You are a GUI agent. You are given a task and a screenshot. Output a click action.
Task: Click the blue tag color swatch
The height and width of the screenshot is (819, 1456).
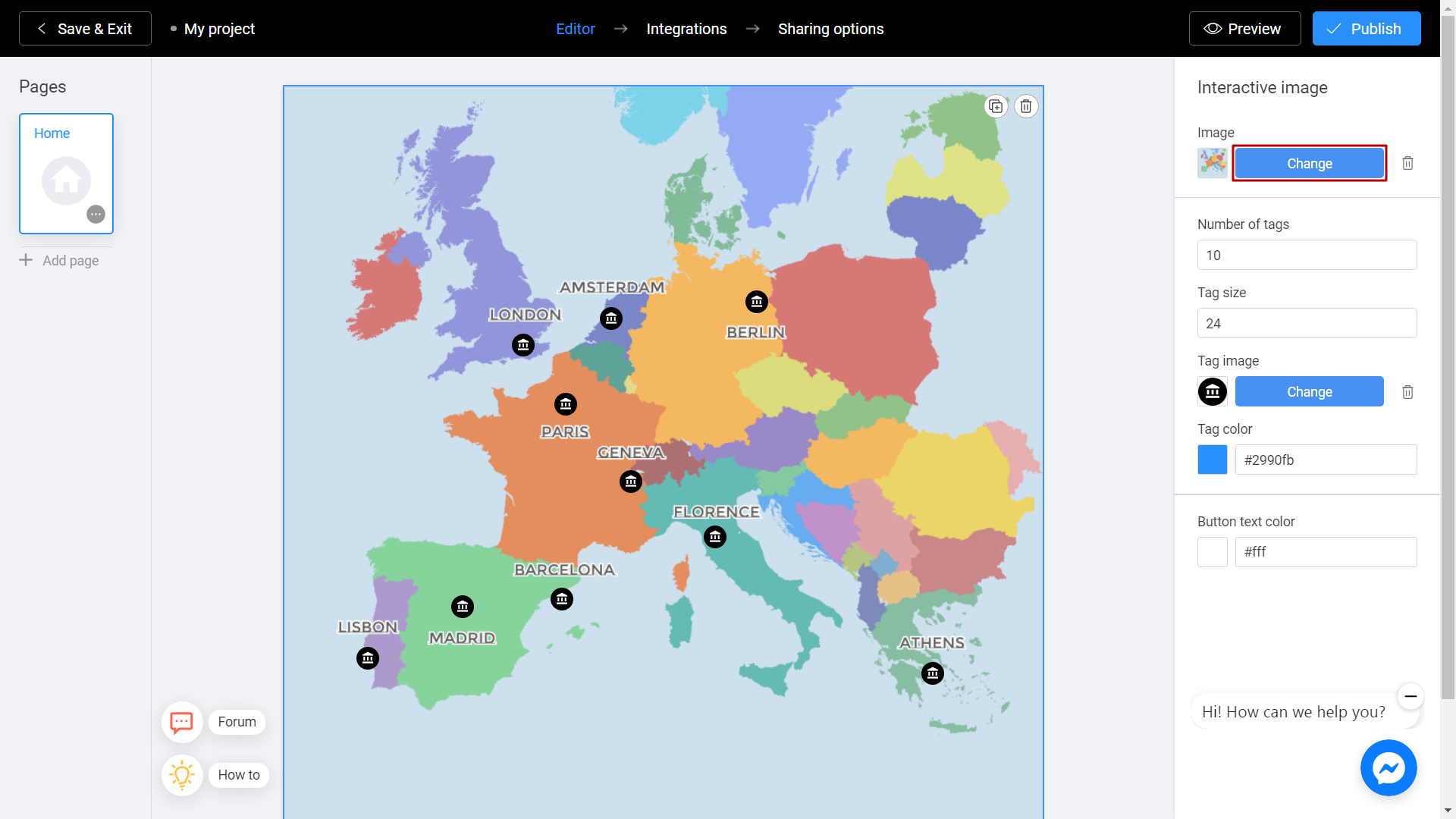[x=1212, y=459]
